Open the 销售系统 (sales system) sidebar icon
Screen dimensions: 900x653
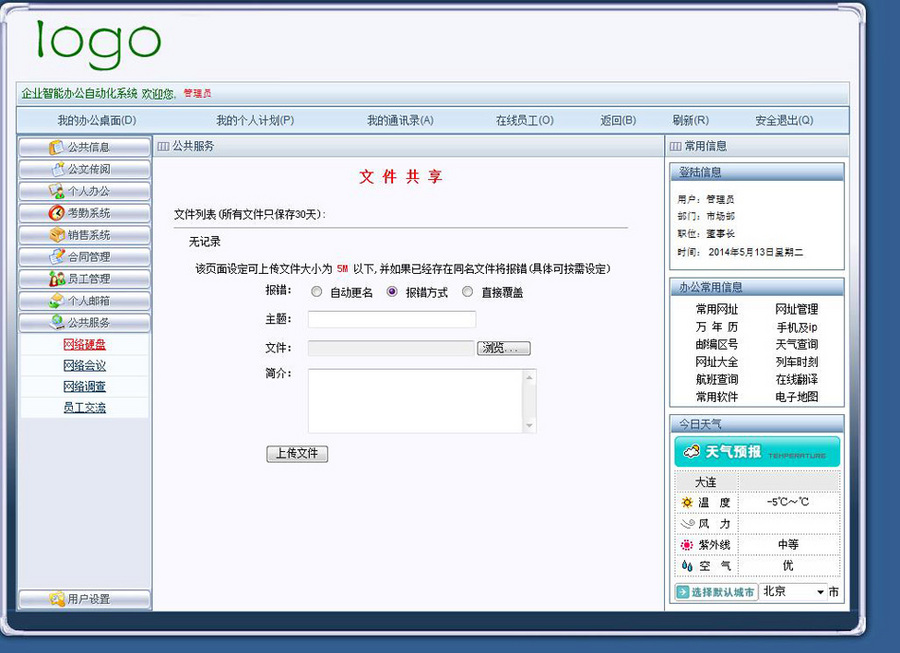84,235
